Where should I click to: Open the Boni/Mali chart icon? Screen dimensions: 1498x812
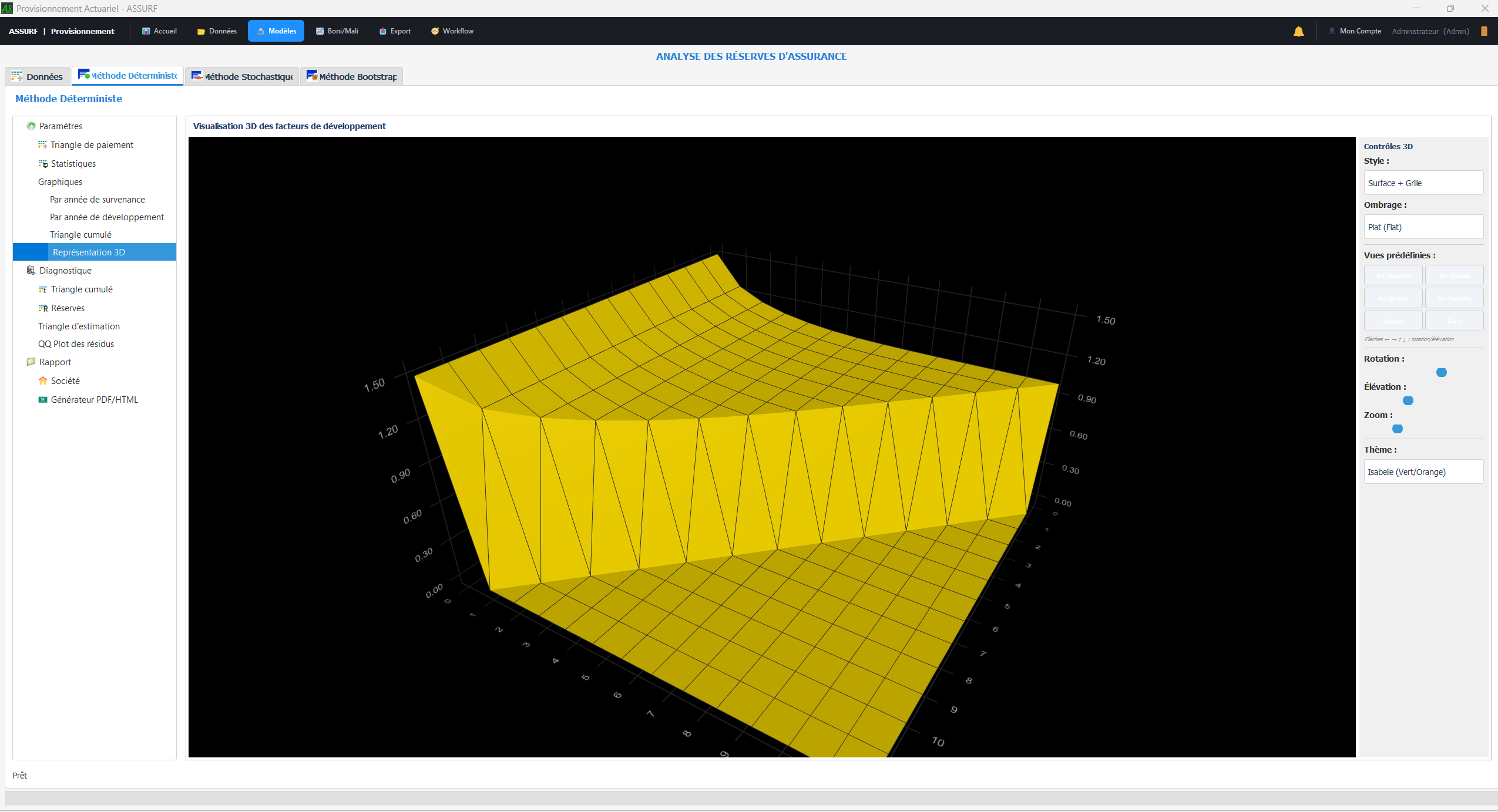coord(320,31)
